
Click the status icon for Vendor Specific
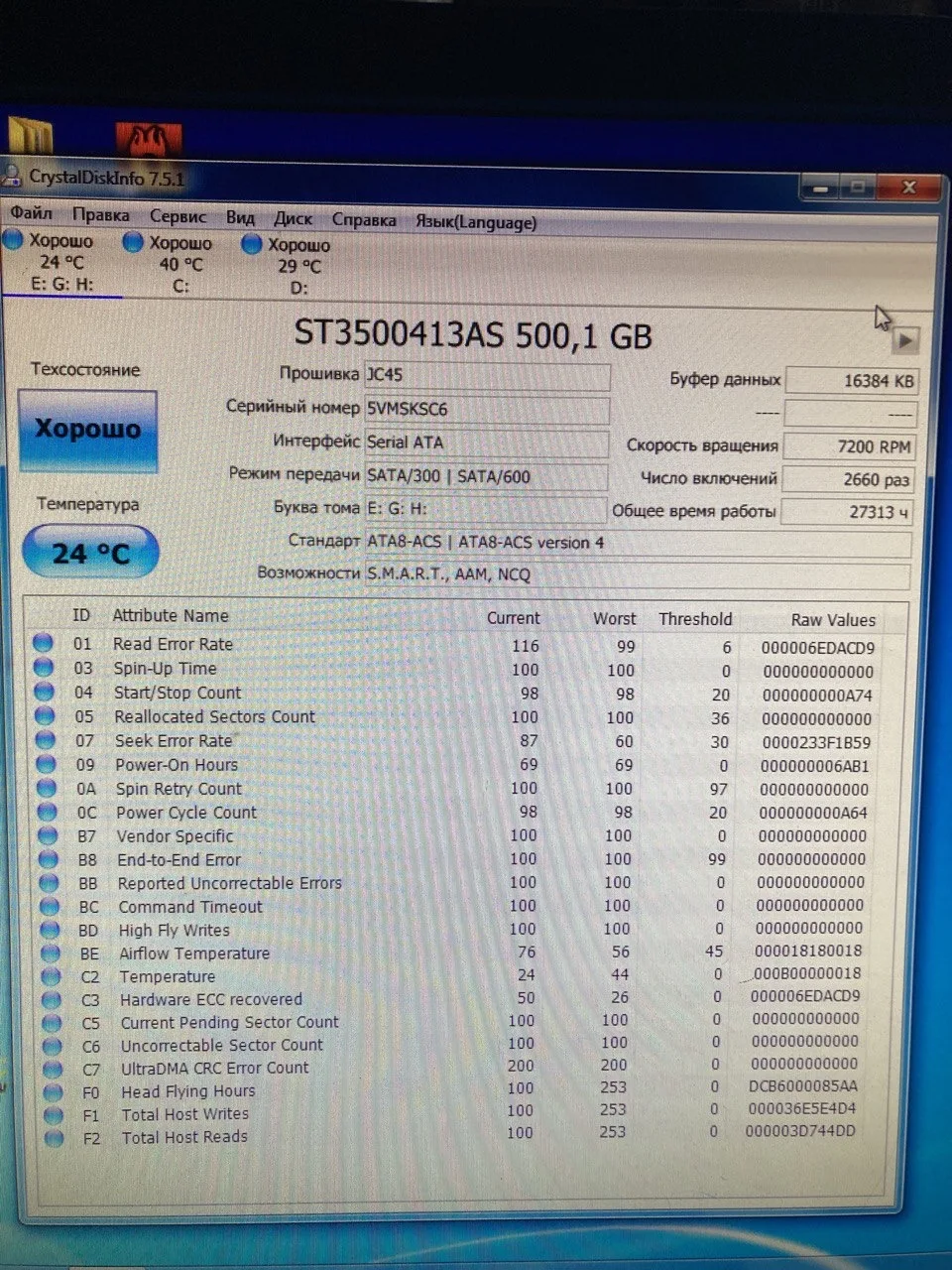48,835
